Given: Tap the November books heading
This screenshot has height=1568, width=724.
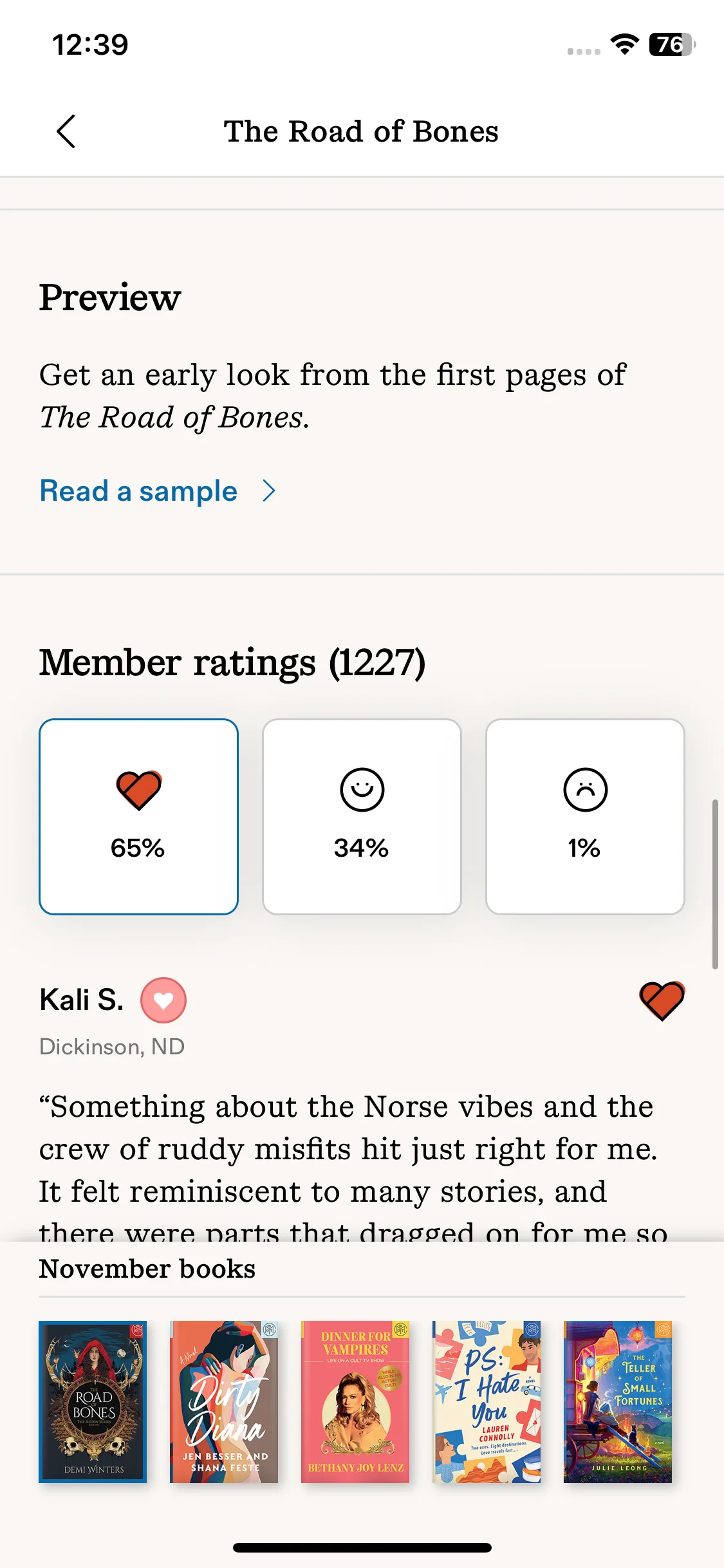Looking at the screenshot, I should (x=147, y=1269).
